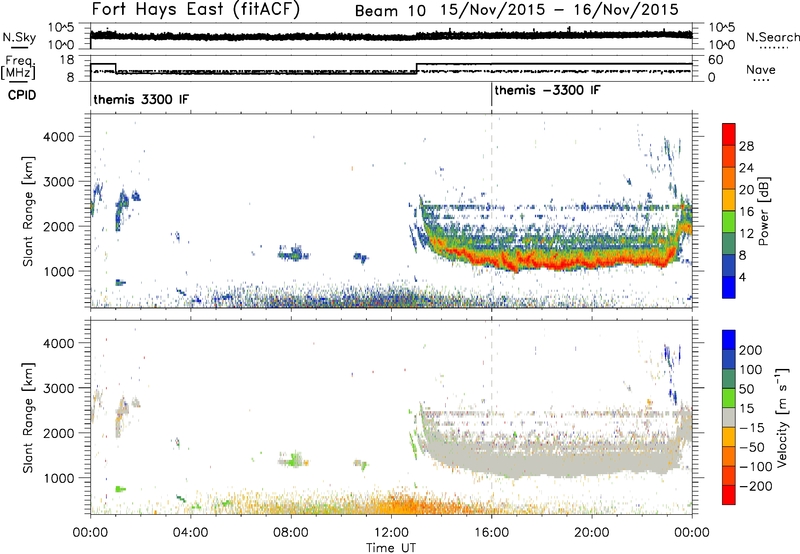Click the black noise trace in the top panel
Screen dimensions: 800x554
pos(391,36)
